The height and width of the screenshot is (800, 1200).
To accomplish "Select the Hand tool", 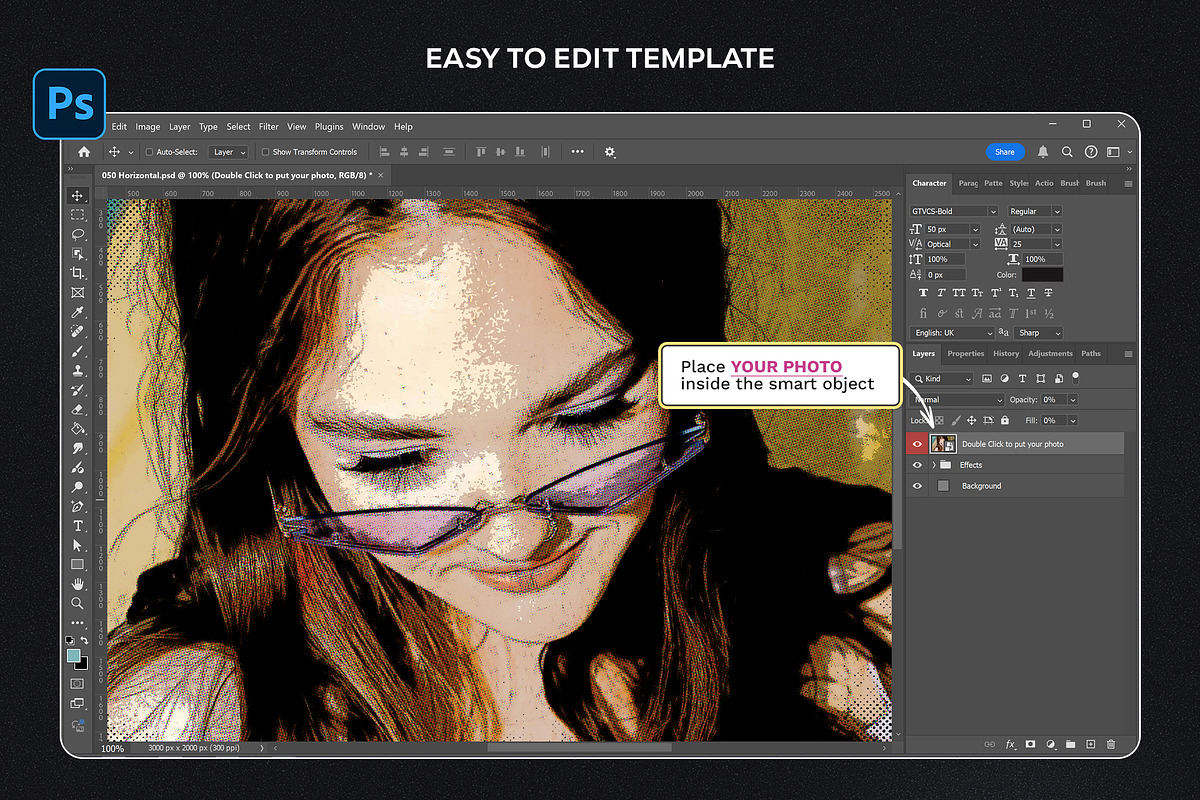I will click(x=78, y=584).
